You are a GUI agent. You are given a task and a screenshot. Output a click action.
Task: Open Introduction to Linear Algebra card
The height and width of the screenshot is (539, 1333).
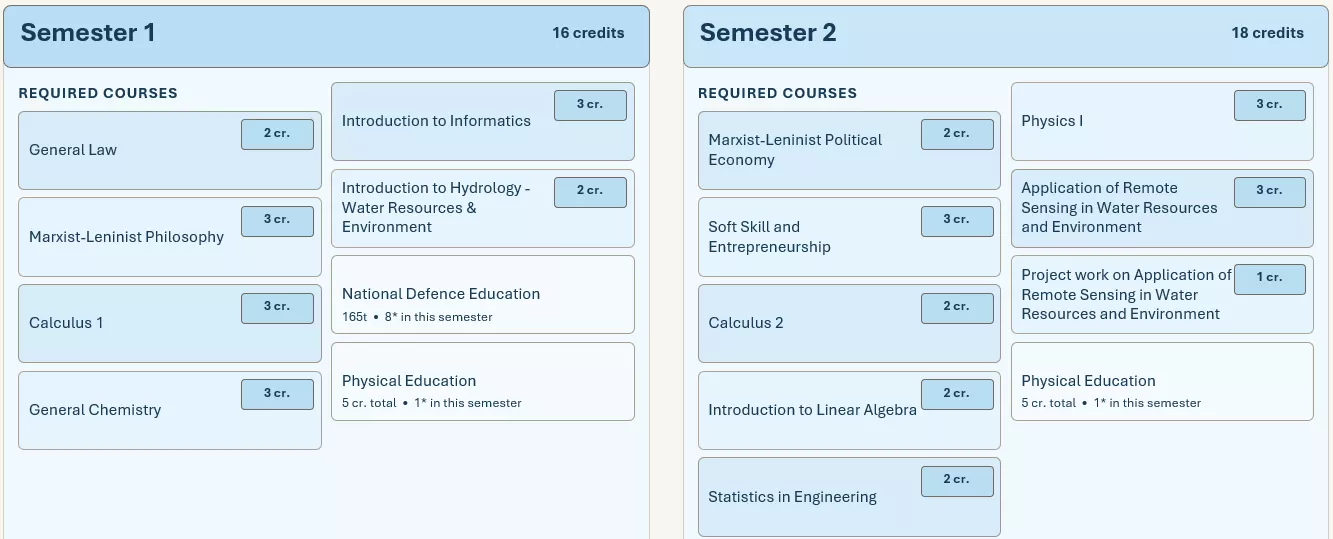click(x=849, y=410)
